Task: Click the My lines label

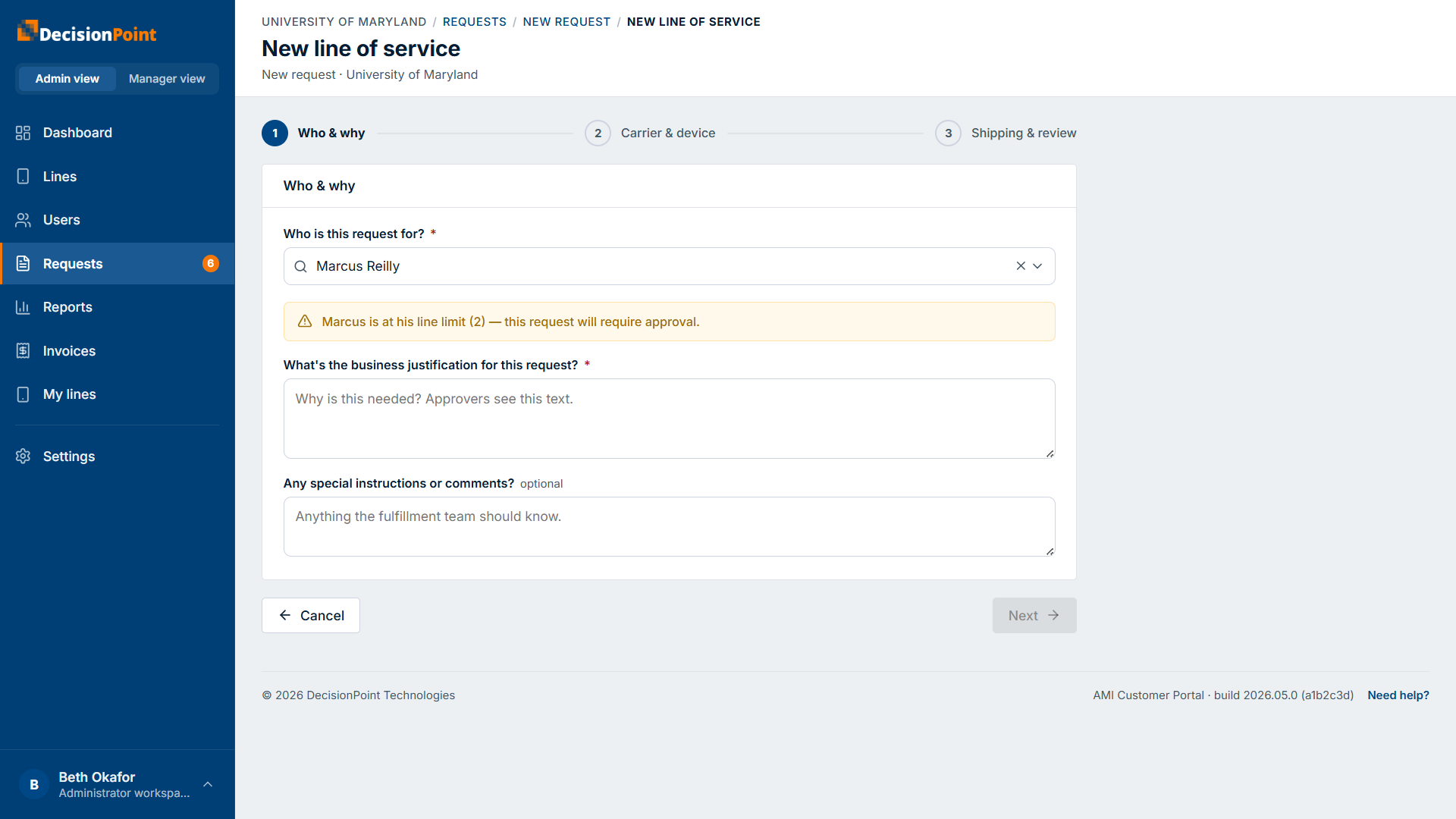Action: click(70, 394)
